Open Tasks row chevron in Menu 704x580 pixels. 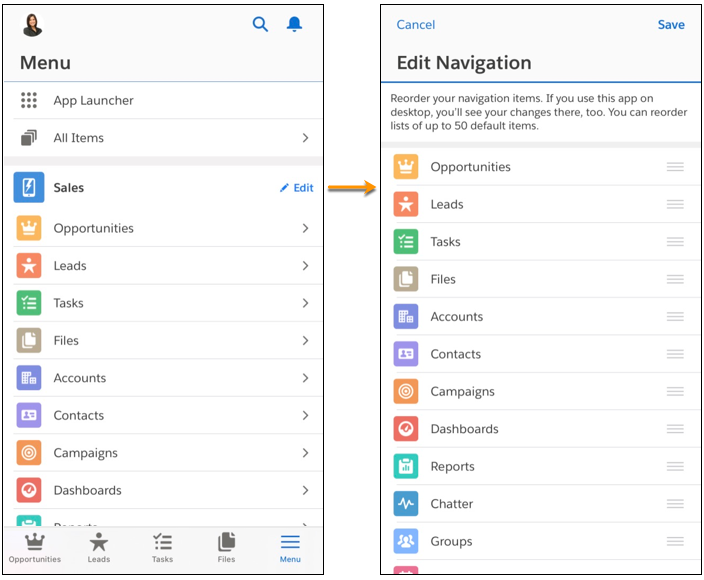[305, 303]
